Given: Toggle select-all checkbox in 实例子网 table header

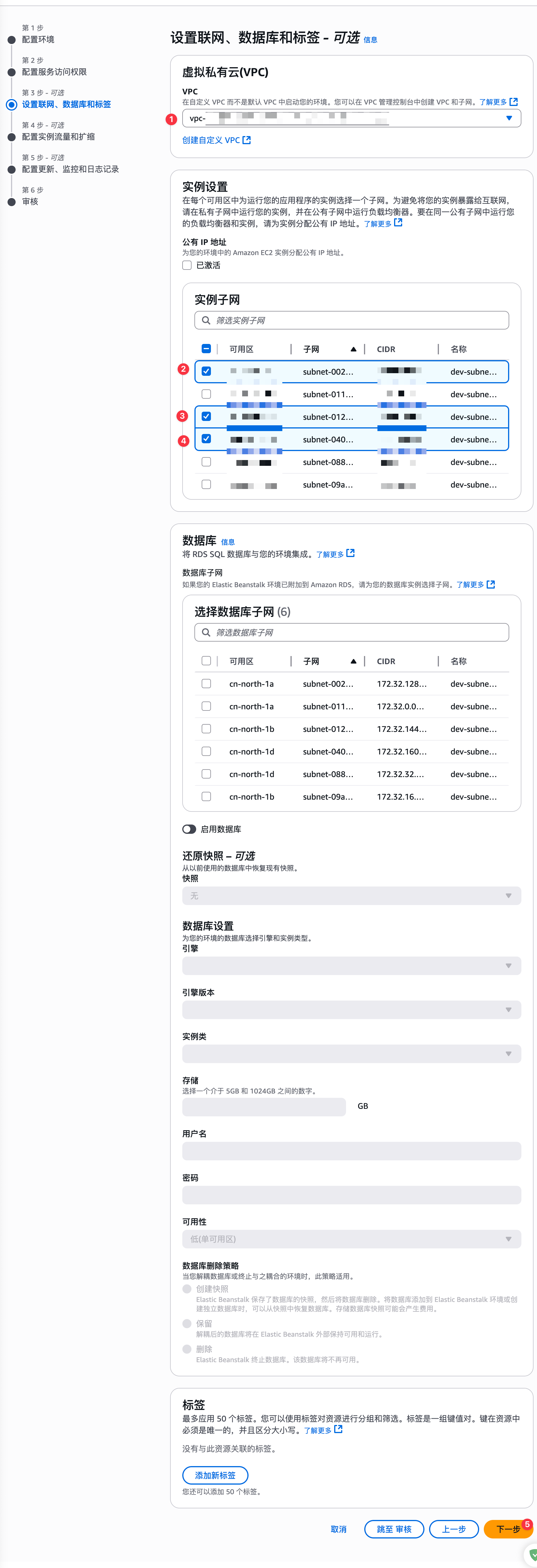Looking at the screenshot, I should click(x=206, y=349).
